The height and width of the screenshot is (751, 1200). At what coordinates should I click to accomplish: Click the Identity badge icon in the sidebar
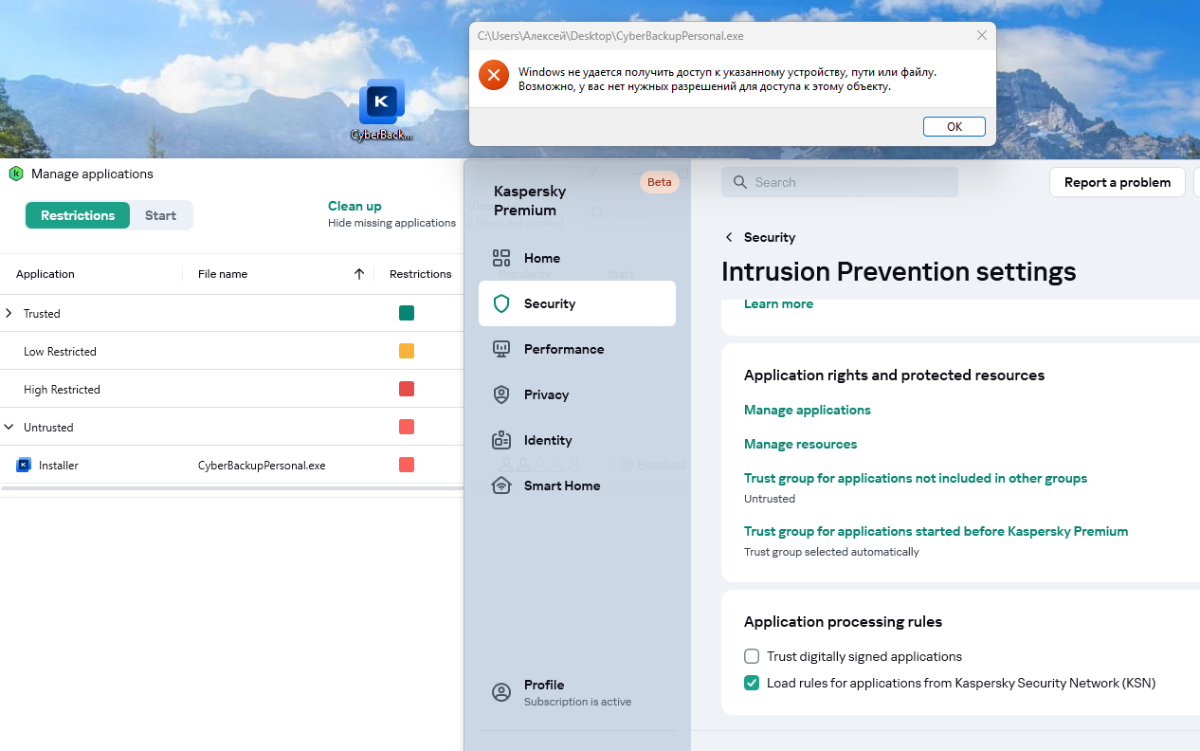tap(502, 440)
